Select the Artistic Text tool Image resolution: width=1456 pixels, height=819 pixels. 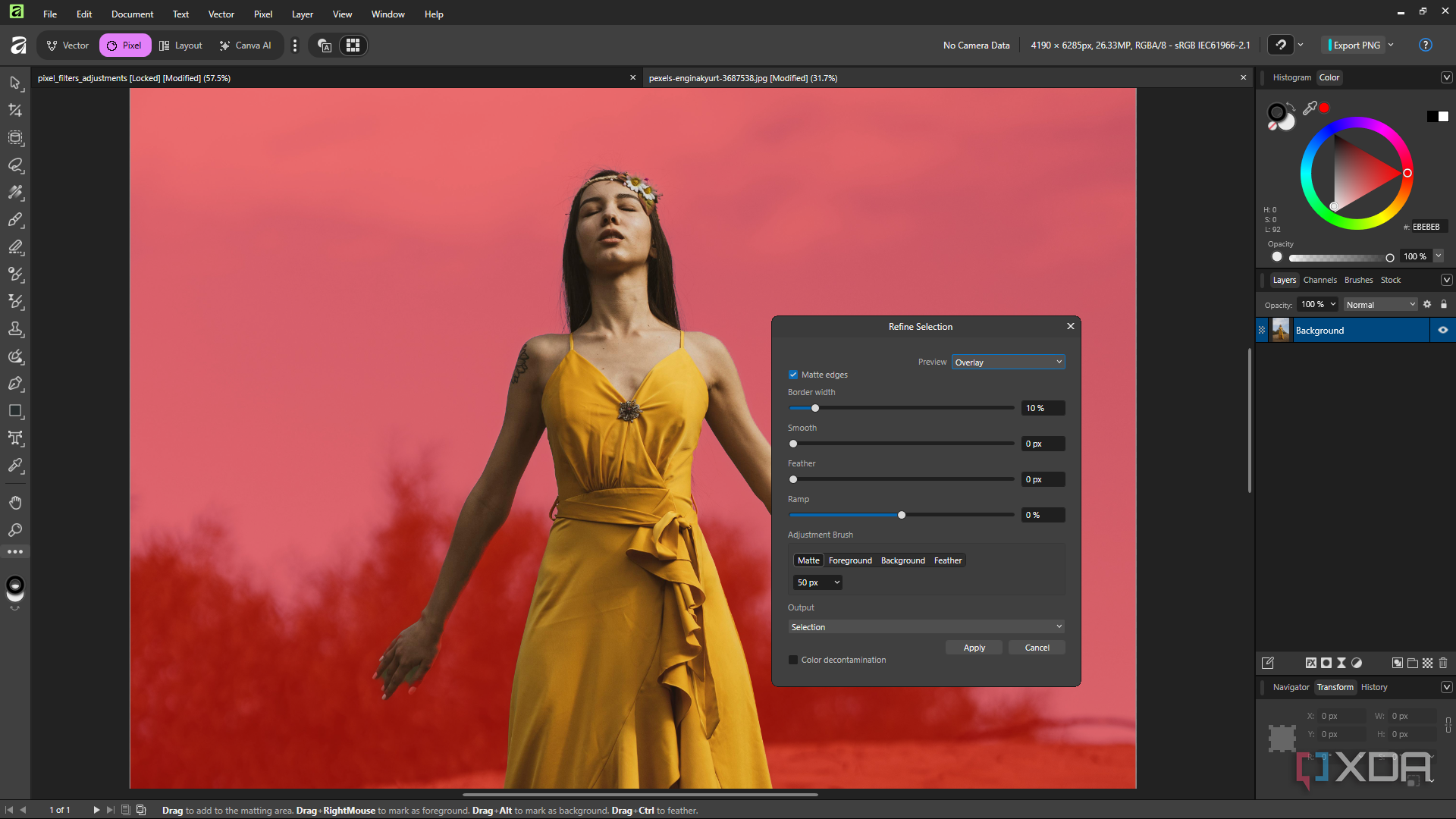(15, 438)
